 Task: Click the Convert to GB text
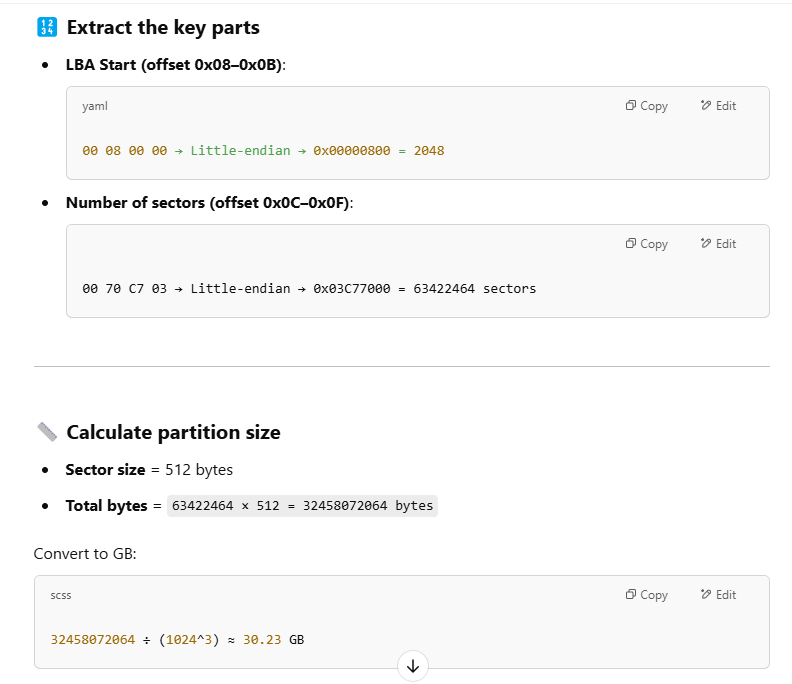[84, 553]
